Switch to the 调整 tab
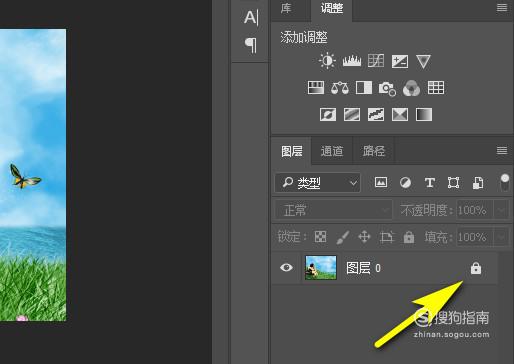Image resolution: width=514 pixels, height=364 pixels. point(332,8)
